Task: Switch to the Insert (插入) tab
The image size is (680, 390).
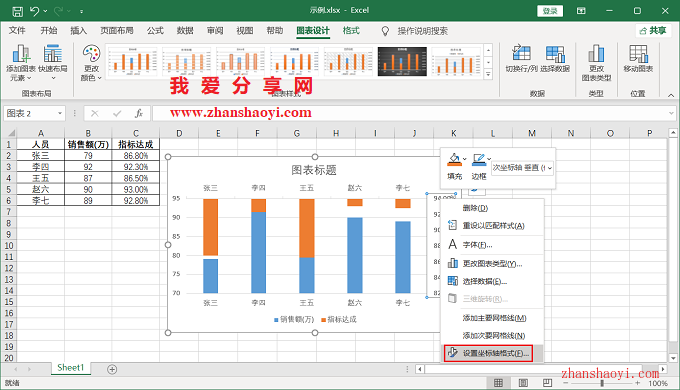Action: point(78,30)
